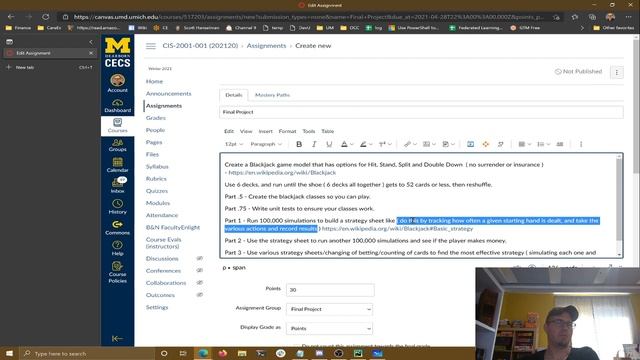Viewport: 640px width, 360px height.
Task: Open the assignment options kebab menu
Action: 617,72
